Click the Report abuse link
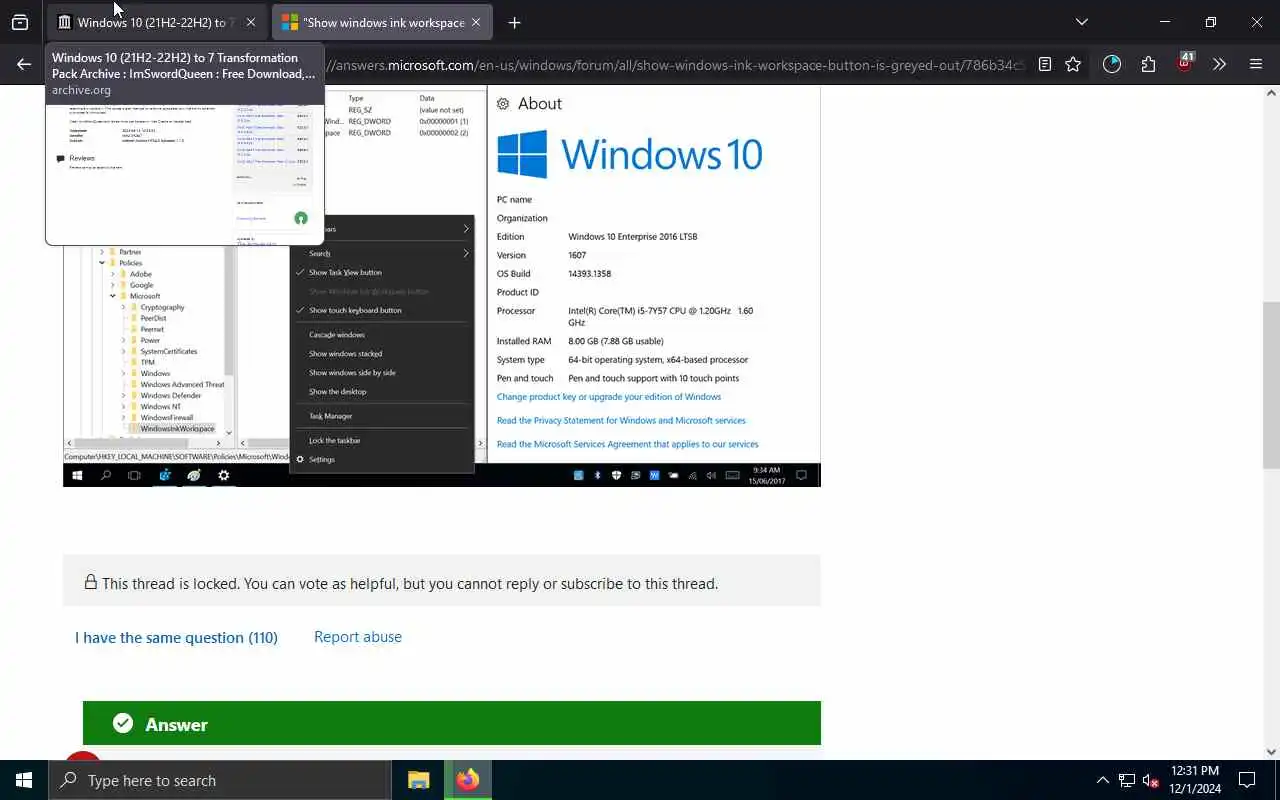Screen dimensions: 1280x800 [x=358, y=637]
